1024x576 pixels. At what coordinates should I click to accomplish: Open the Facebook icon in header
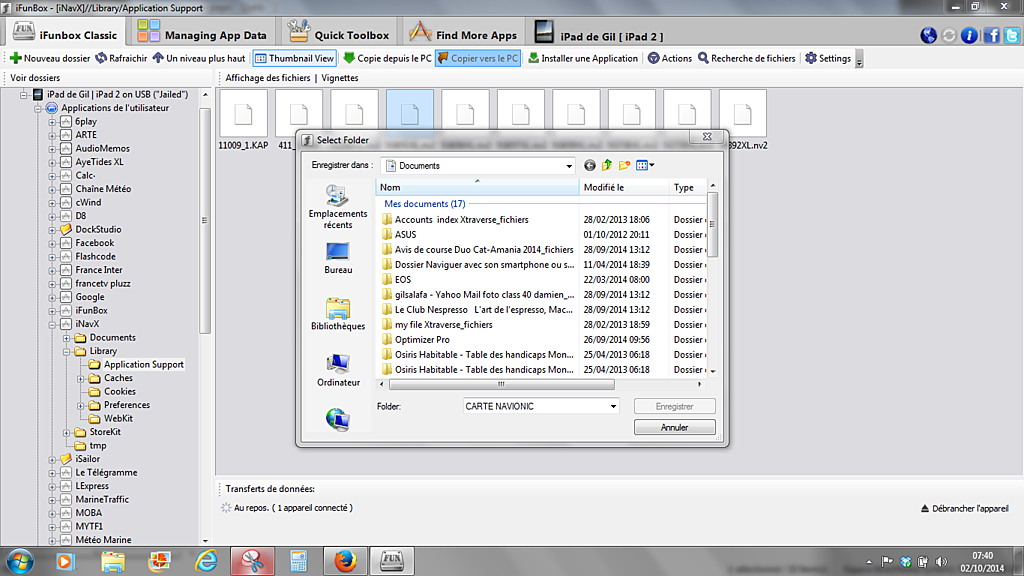click(x=991, y=35)
